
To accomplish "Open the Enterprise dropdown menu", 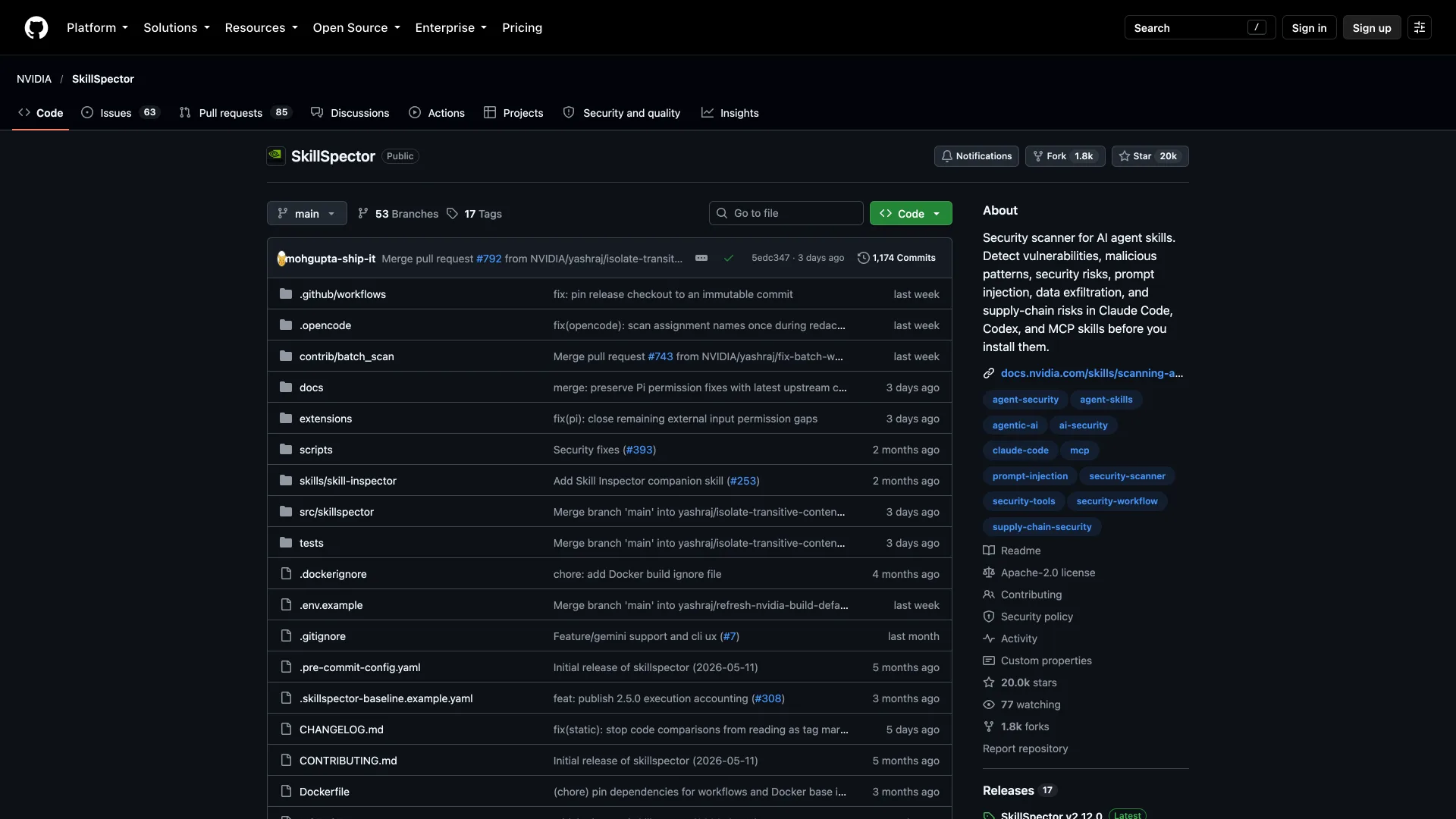I will coord(451,28).
